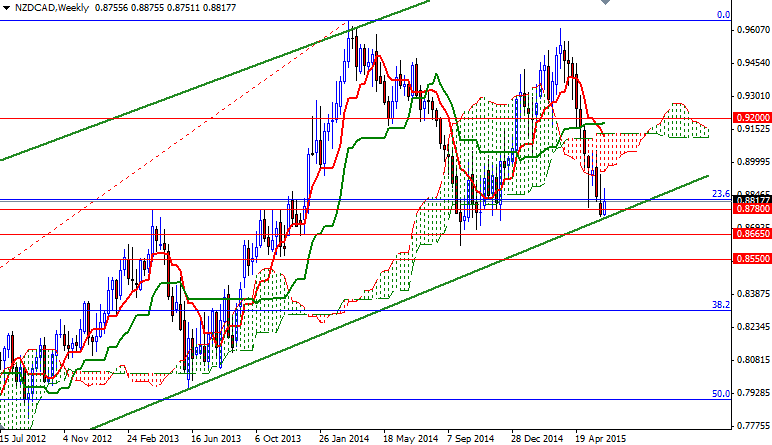Screen dimensions: 772x445
Task: Click the 0.79285 price axis value
Action: pos(753,393)
